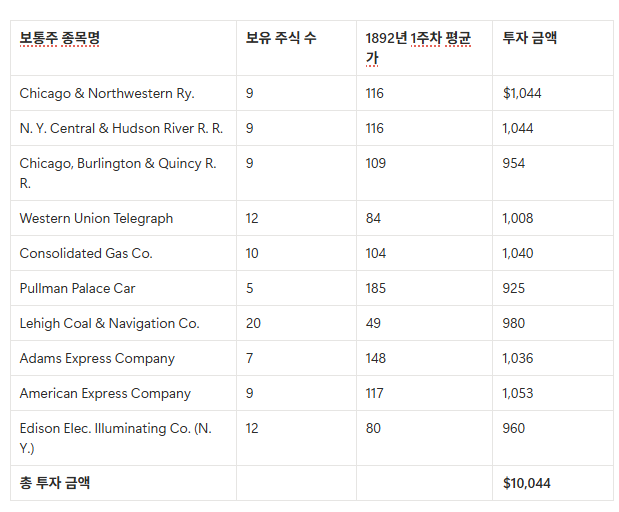Select the 20 shares cell for Lehigh Coal
The image size is (619, 512).
tap(253, 323)
